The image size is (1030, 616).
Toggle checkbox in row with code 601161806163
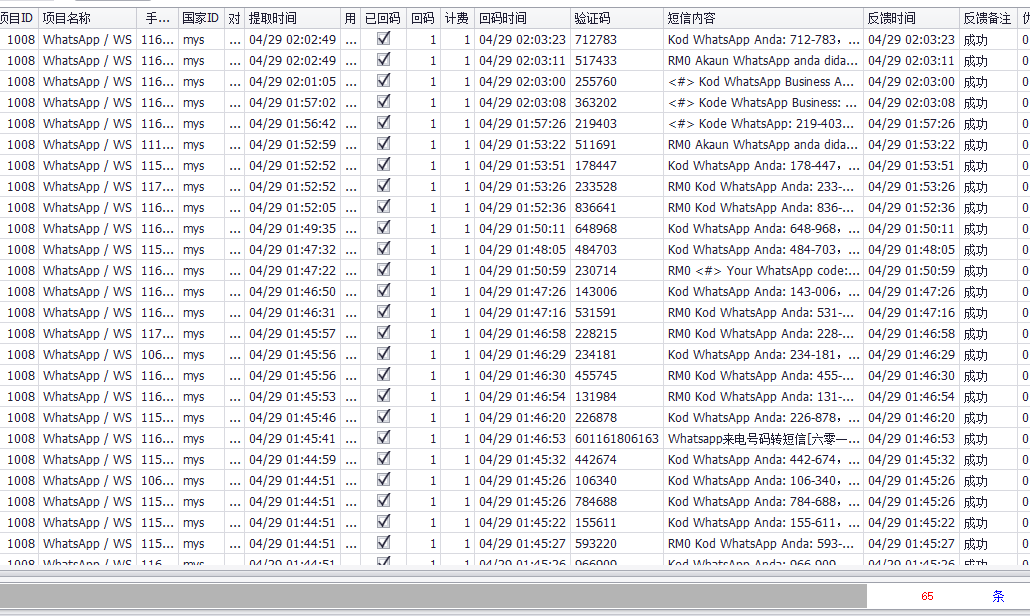point(384,438)
